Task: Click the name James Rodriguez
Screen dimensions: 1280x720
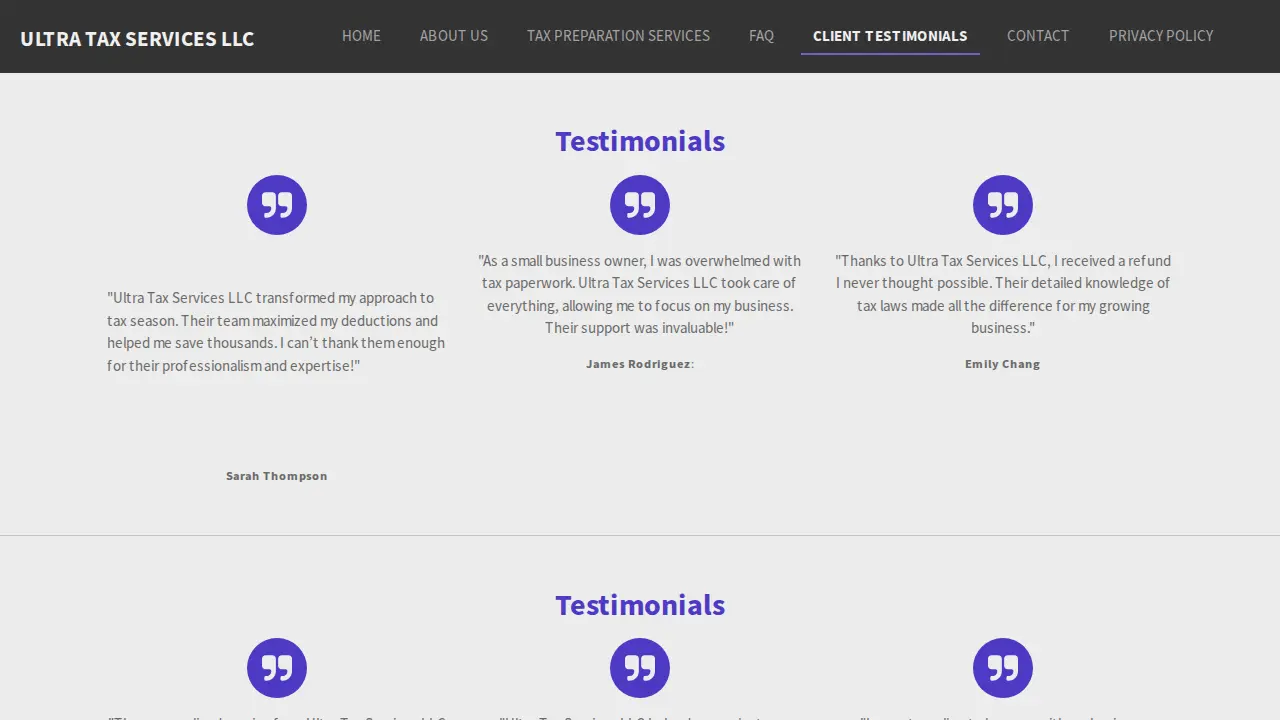Action: pos(640,364)
